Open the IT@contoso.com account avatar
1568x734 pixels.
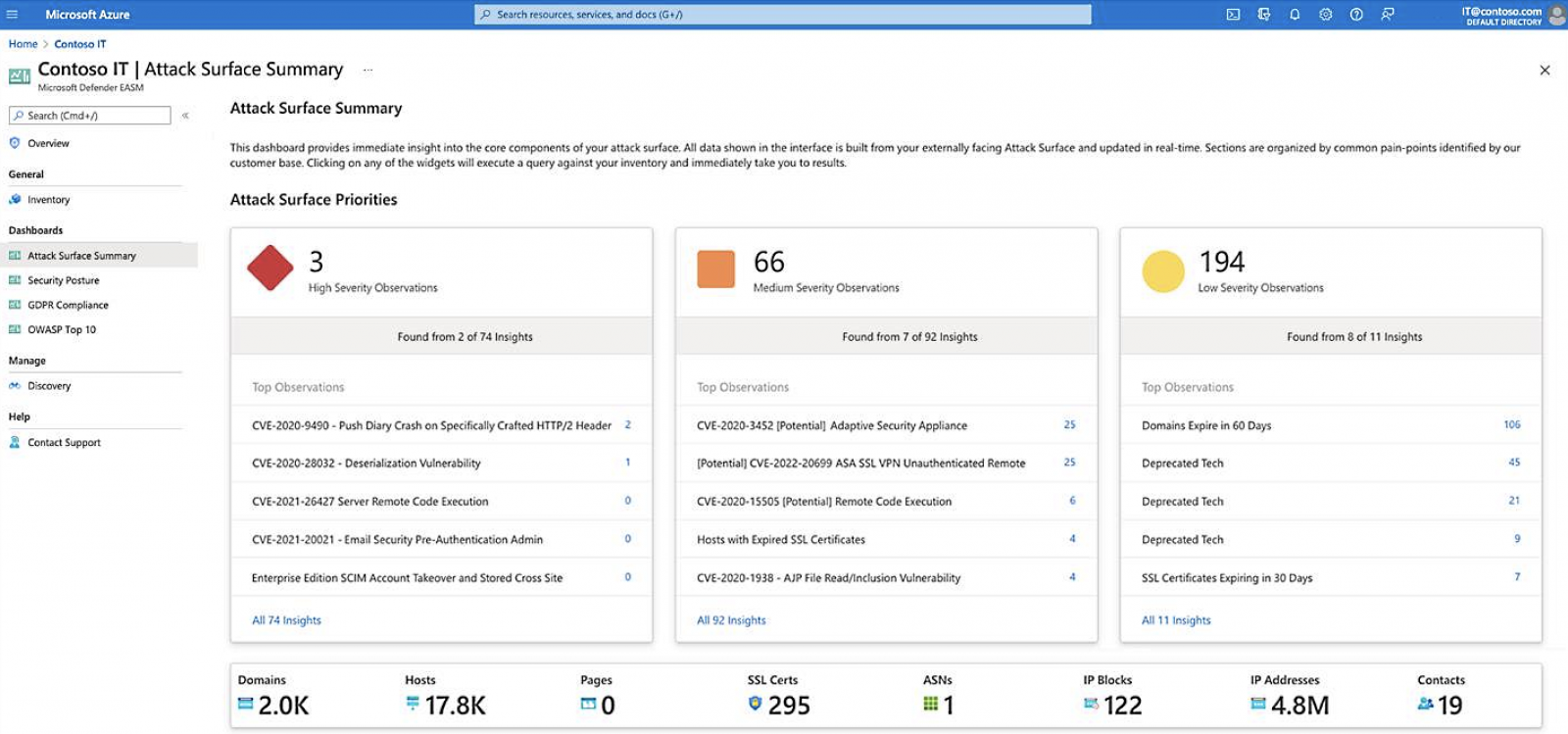click(x=1556, y=15)
